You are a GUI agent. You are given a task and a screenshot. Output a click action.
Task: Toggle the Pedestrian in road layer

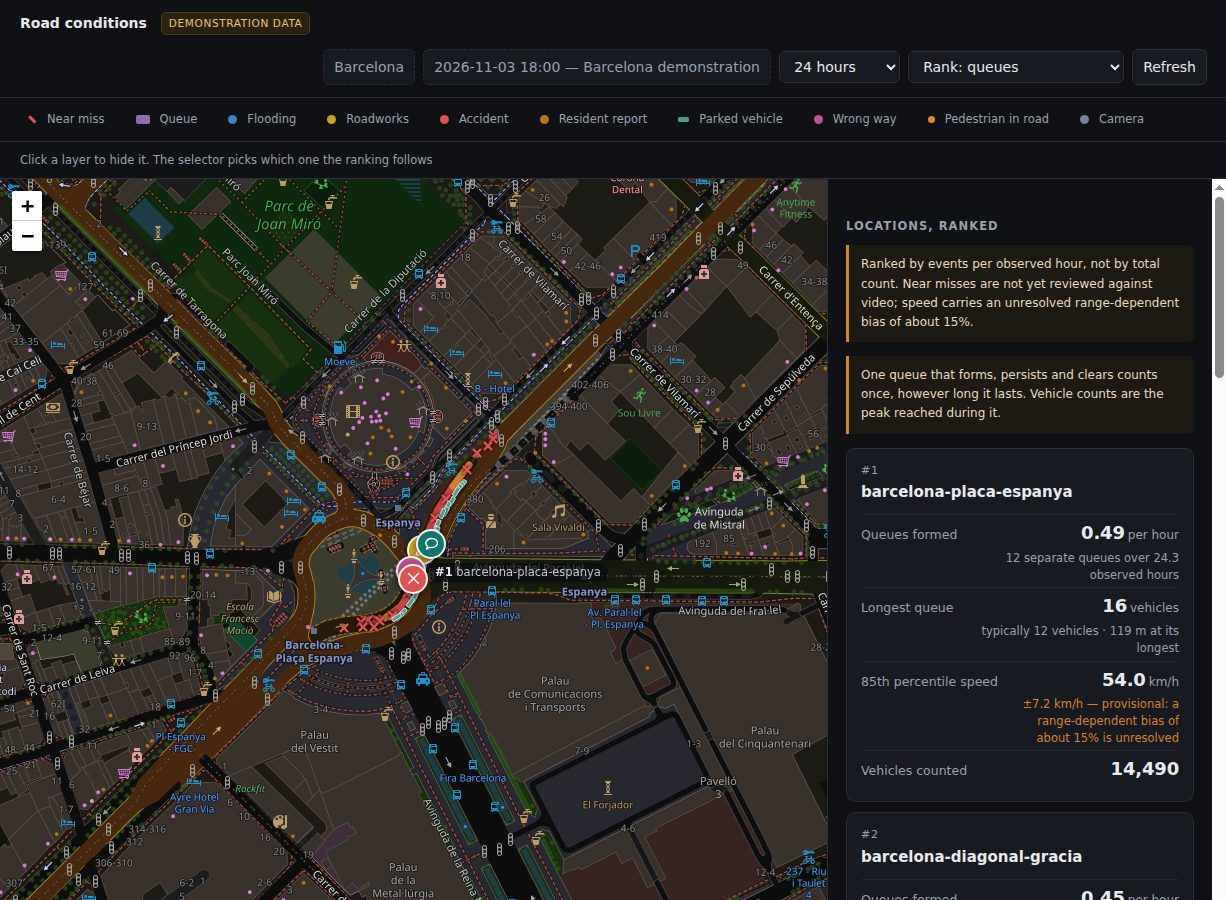(x=987, y=118)
